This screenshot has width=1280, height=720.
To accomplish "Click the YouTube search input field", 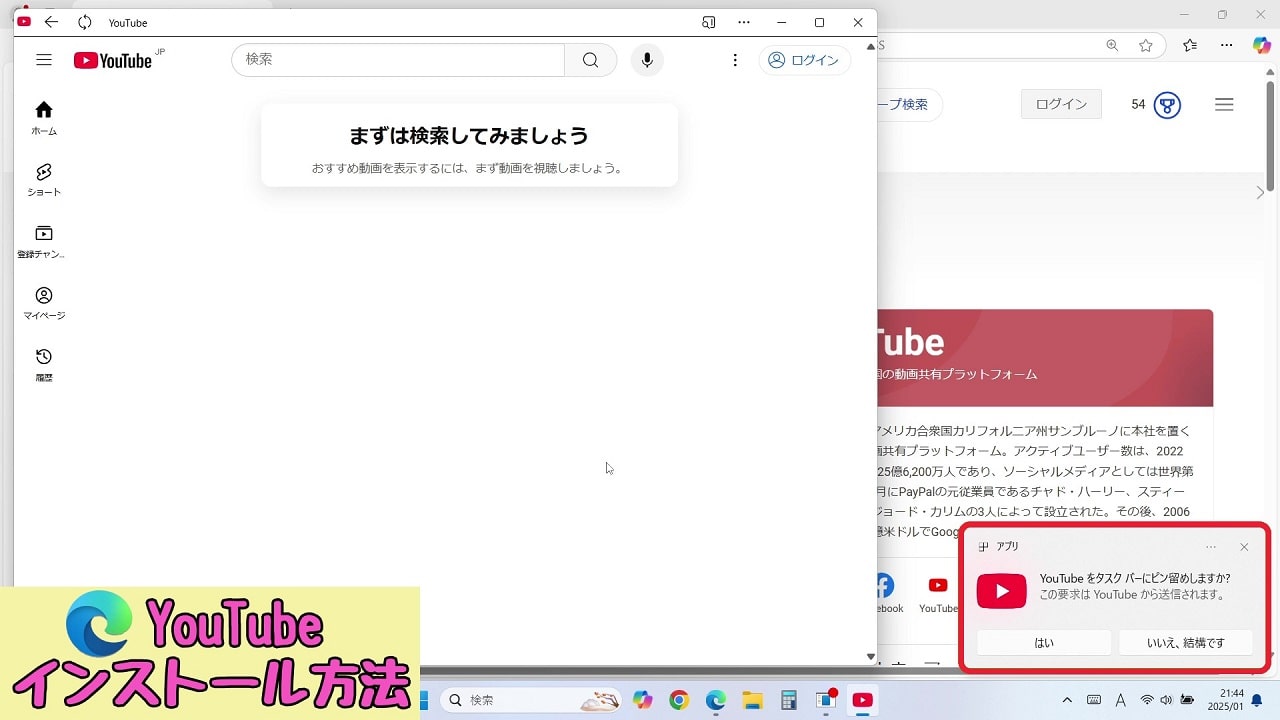I will [x=398, y=60].
